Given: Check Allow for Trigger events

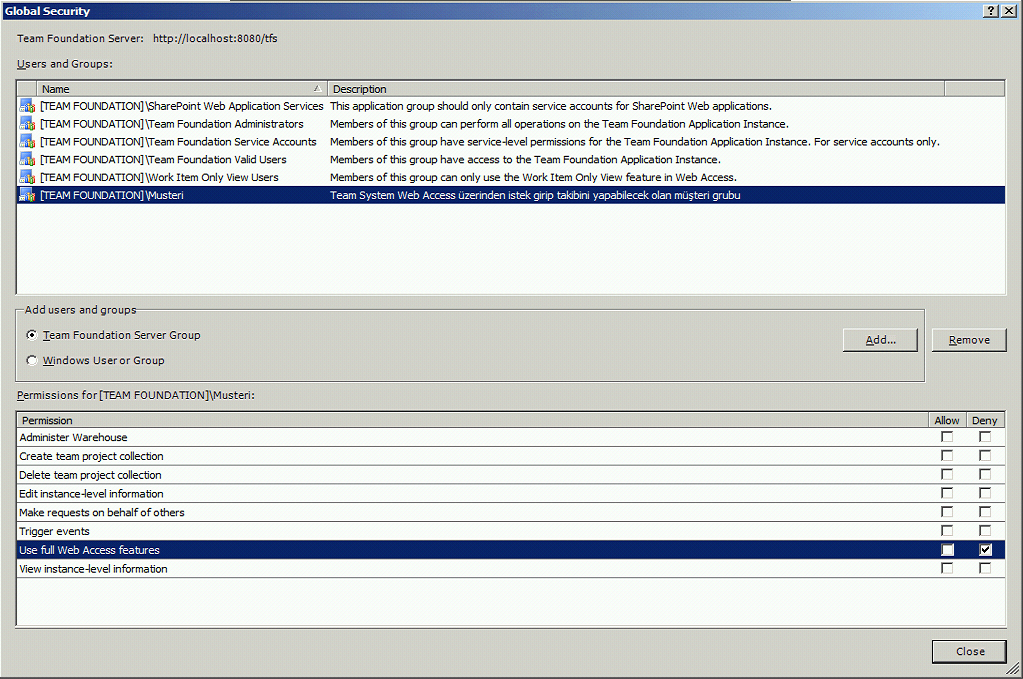Looking at the screenshot, I should point(947,531).
